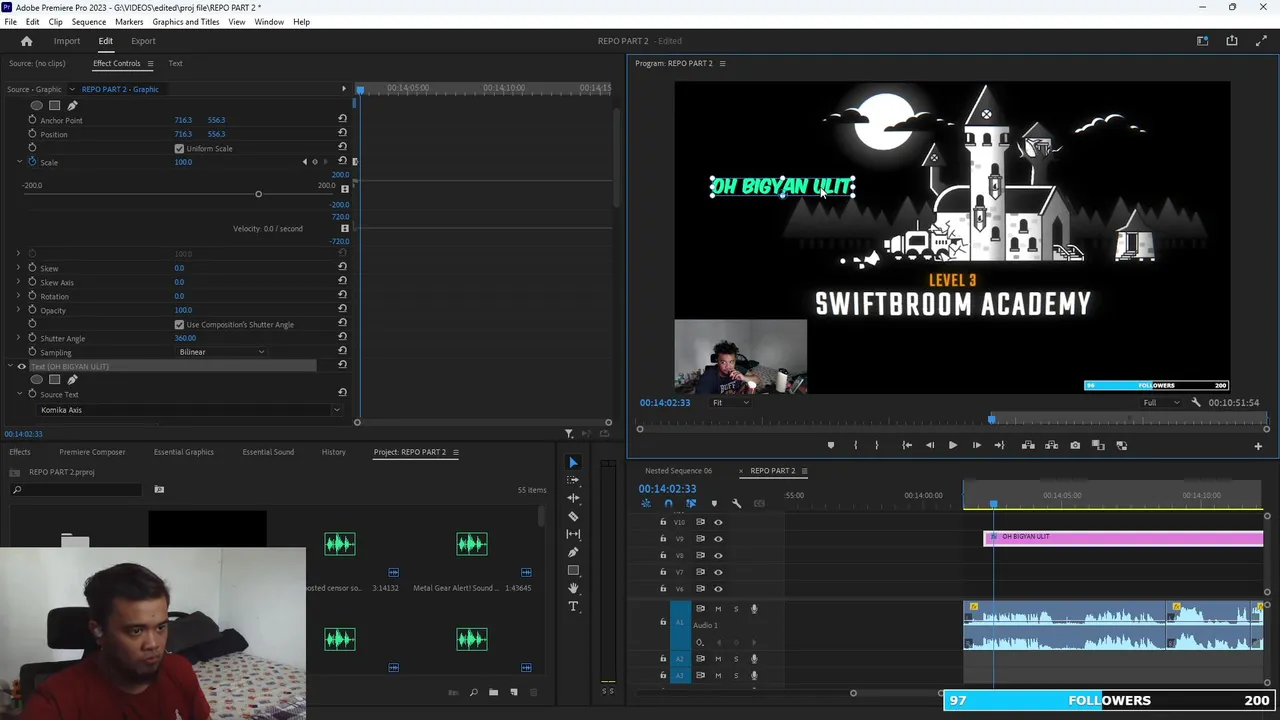The height and width of the screenshot is (720, 1280).
Task: Toggle fullscreen video output icon
Action: (x=1261, y=41)
